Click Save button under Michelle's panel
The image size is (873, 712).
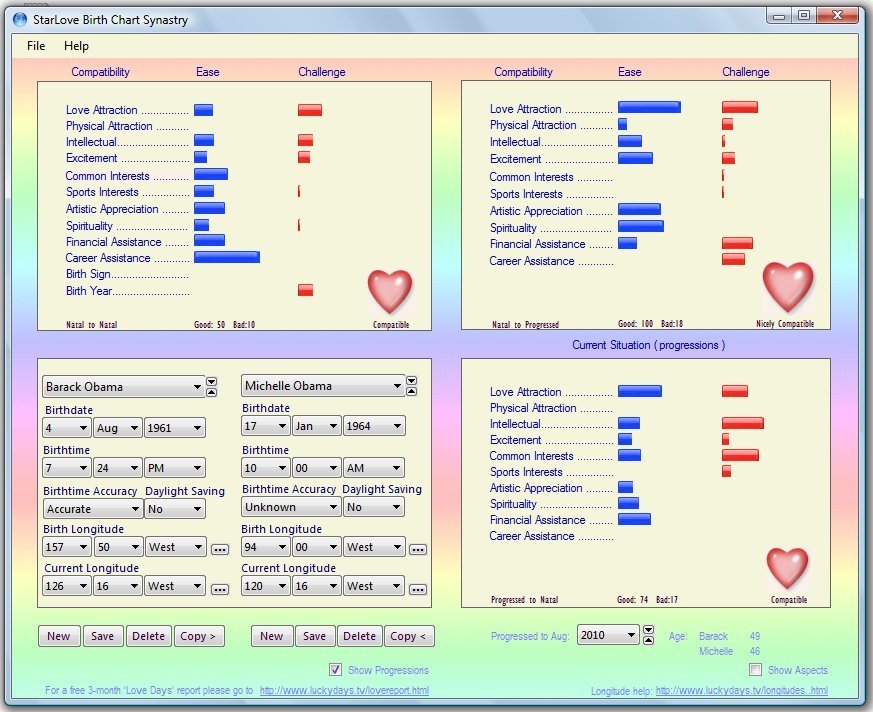pyautogui.click(x=315, y=636)
